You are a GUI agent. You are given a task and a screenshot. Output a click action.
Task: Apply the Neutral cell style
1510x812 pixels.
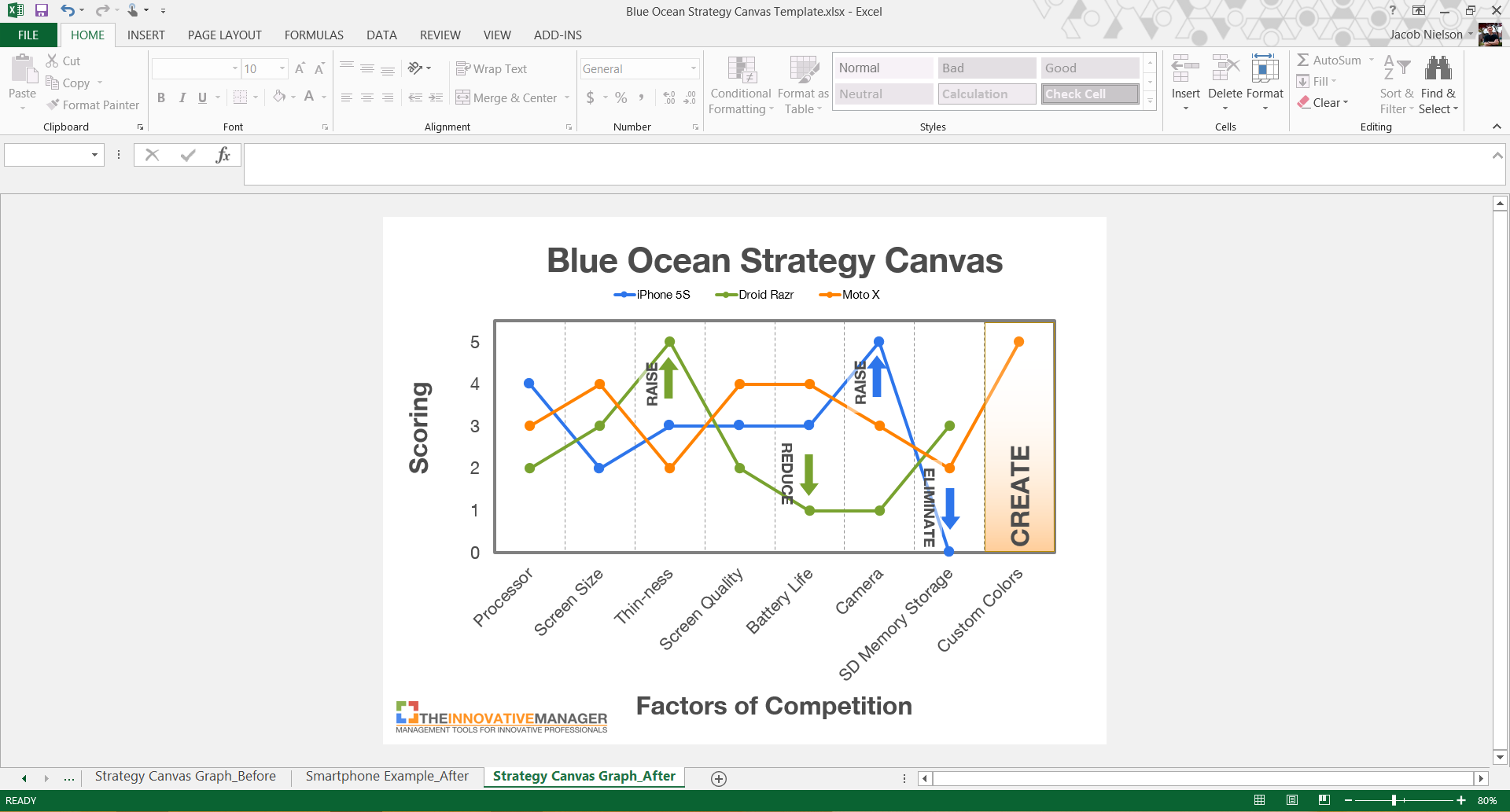coord(883,94)
